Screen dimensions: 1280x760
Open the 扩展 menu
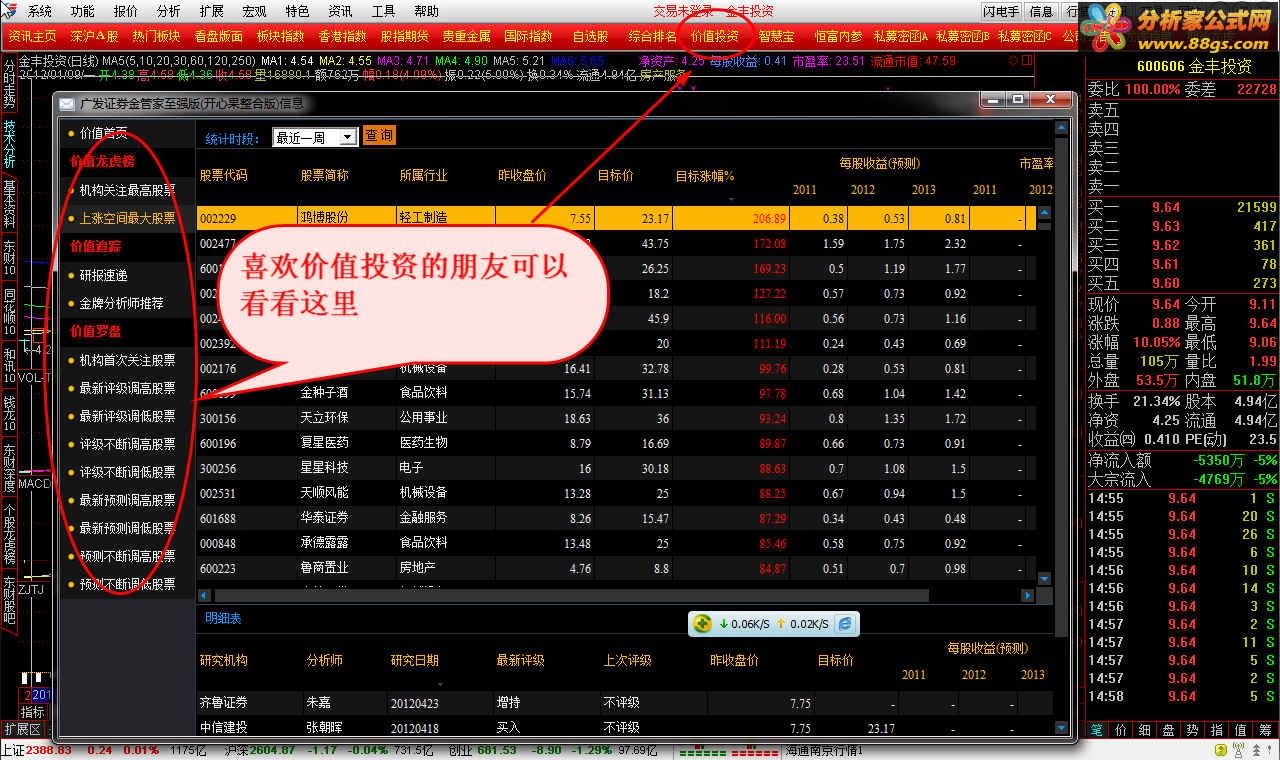(x=211, y=11)
